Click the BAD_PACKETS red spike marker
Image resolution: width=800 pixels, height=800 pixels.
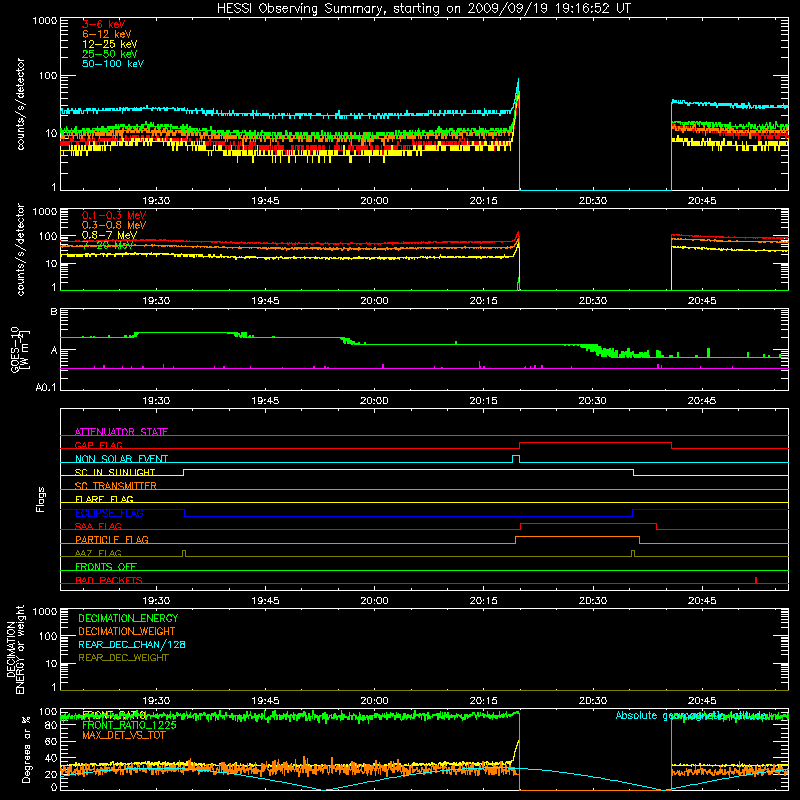(x=756, y=580)
